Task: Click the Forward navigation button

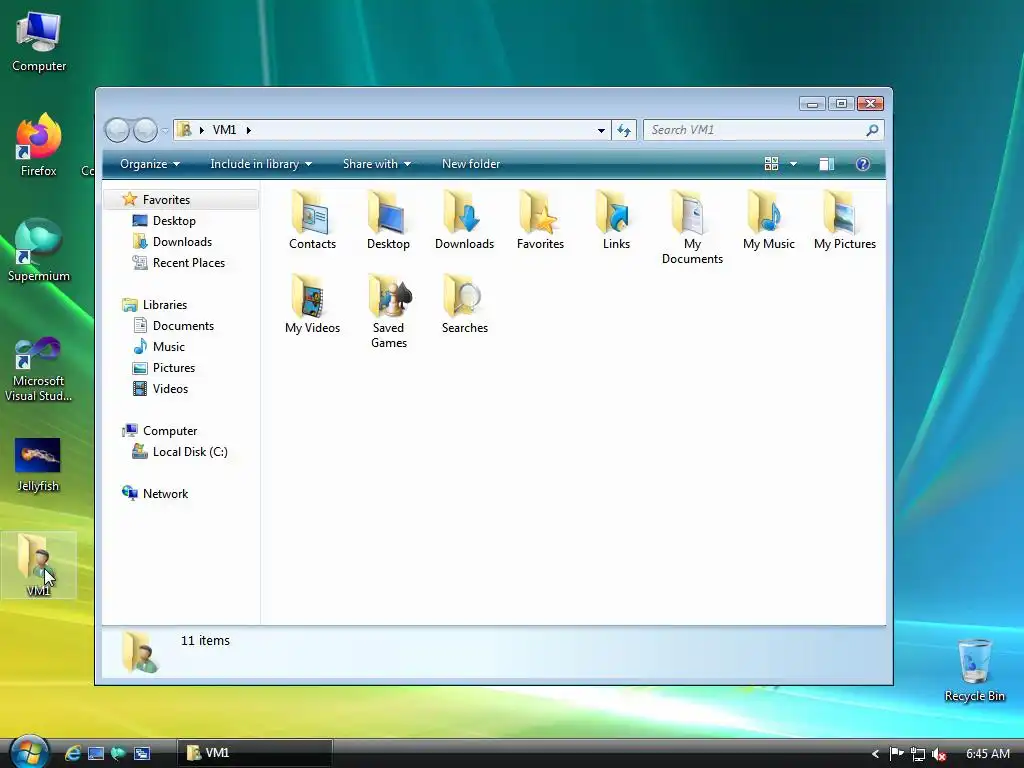Action: tap(145, 130)
